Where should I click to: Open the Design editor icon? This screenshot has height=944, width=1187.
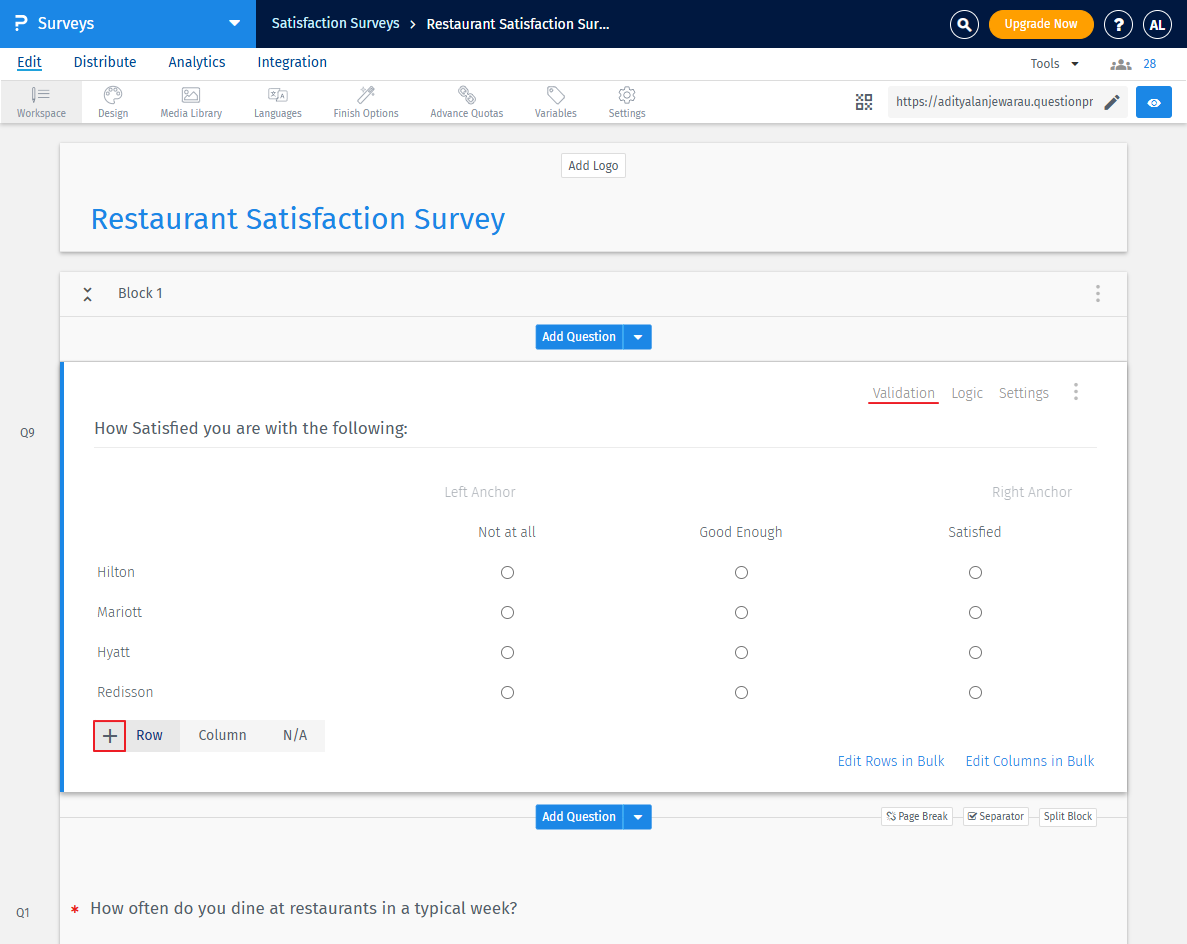[x=112, y=101]
